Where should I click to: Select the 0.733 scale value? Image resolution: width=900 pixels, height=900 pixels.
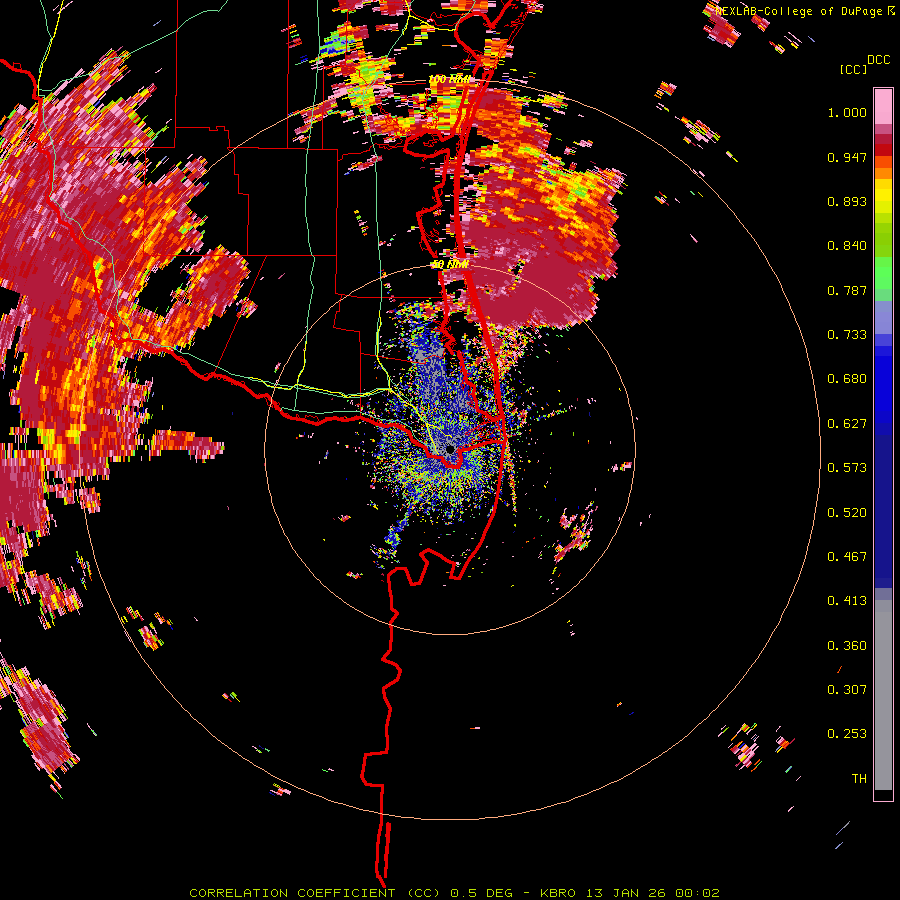click(847, 335)
